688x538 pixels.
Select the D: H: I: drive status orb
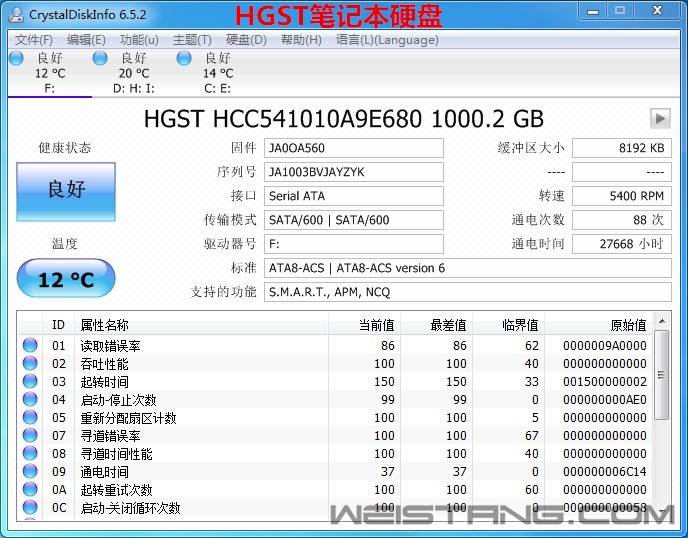pyautogui.click(x=100, y=59)
